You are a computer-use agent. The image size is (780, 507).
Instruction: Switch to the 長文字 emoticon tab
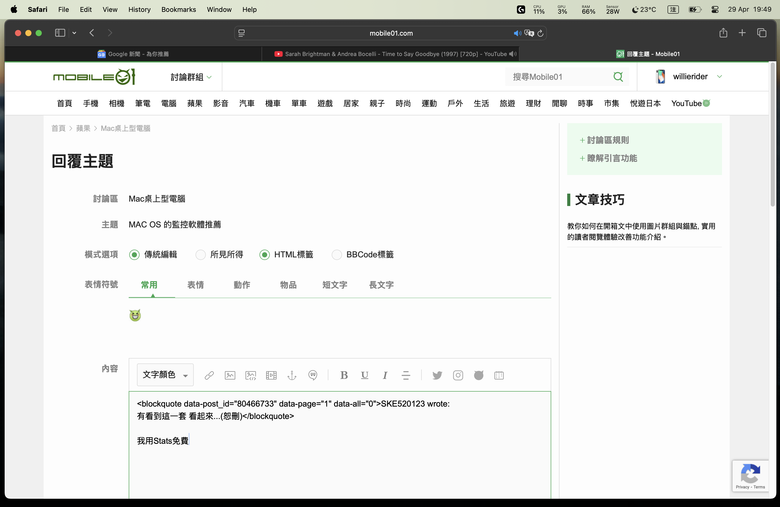point(381,285)
